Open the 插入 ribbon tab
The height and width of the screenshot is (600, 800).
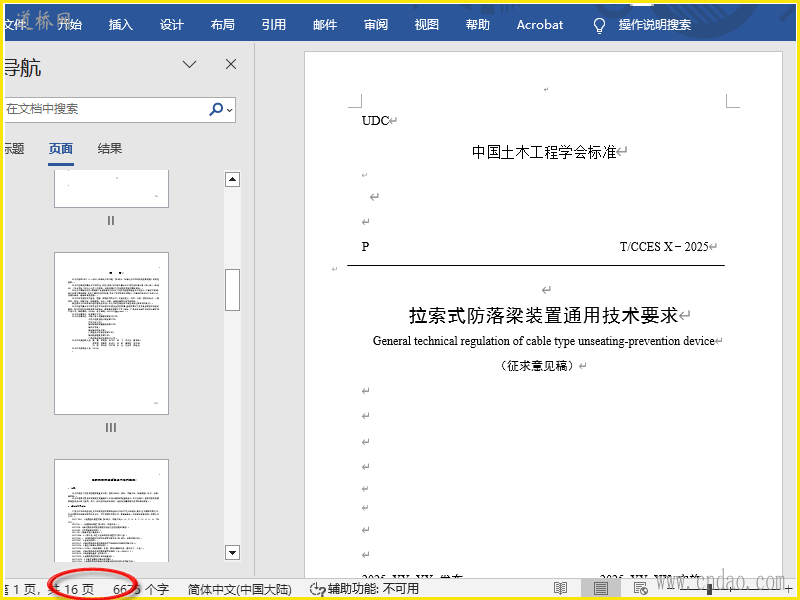(120, 24)
